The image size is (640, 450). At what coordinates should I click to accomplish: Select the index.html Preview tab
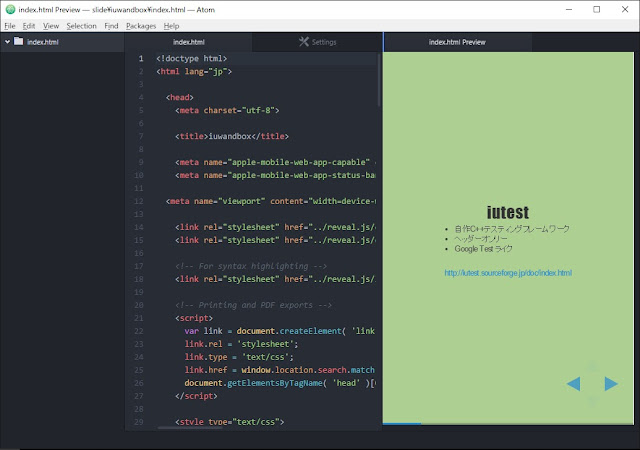point(457,42)
